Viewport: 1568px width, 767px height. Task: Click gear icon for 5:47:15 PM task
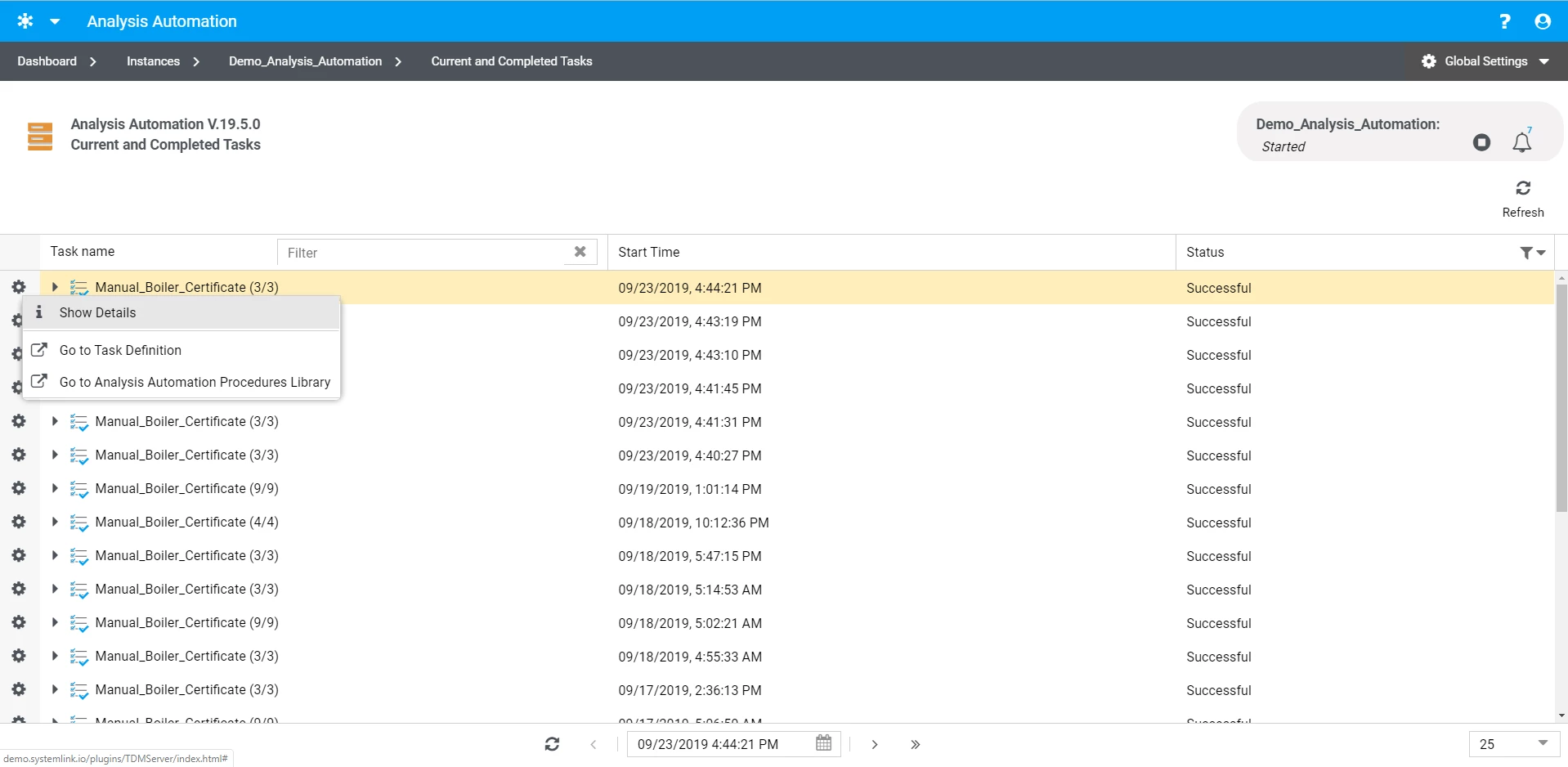pyautogui.click(x=19, y=555)
